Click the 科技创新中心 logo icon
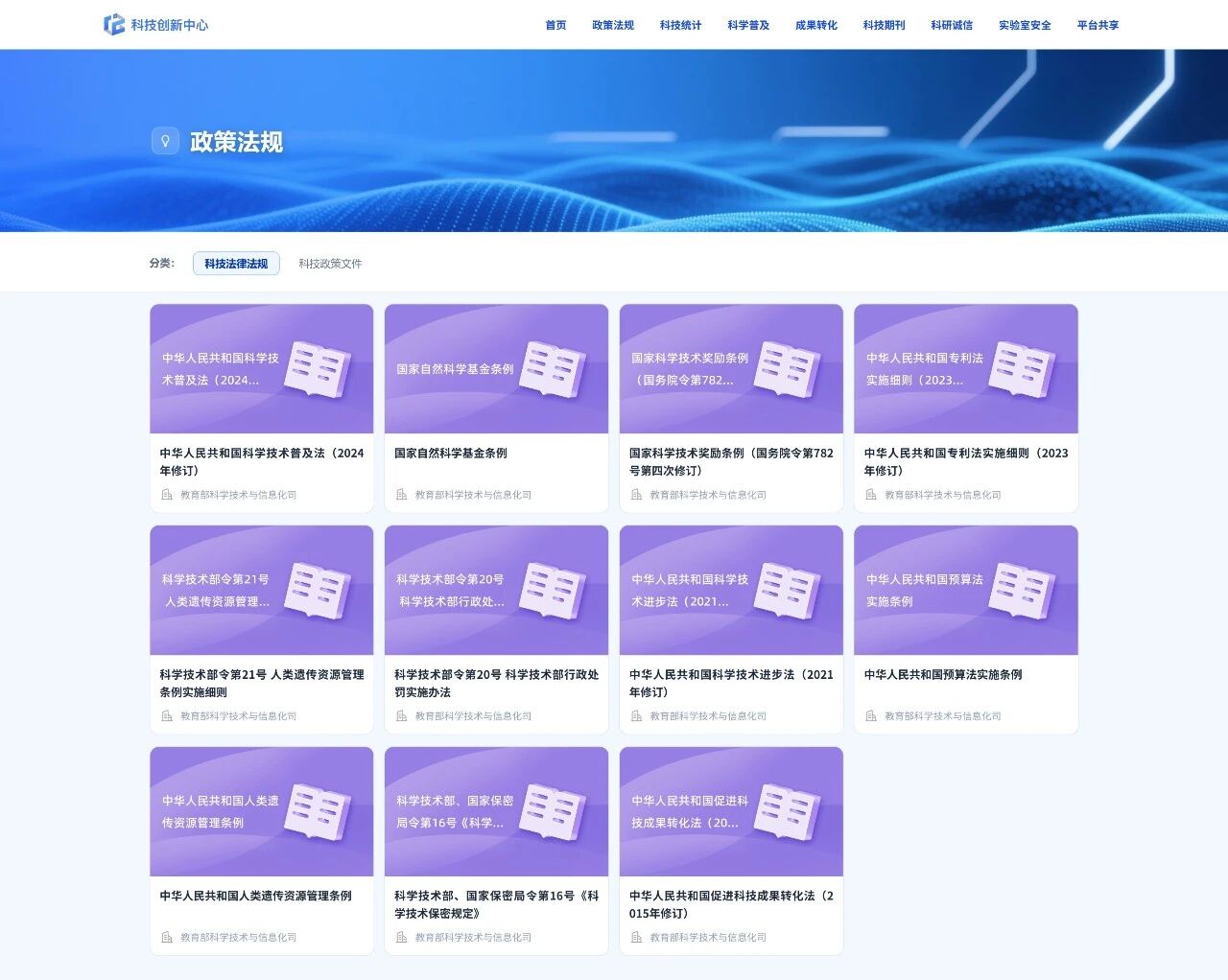Image resolution: width=1228 pixels, height=980 pixels. tap(114, 24)
